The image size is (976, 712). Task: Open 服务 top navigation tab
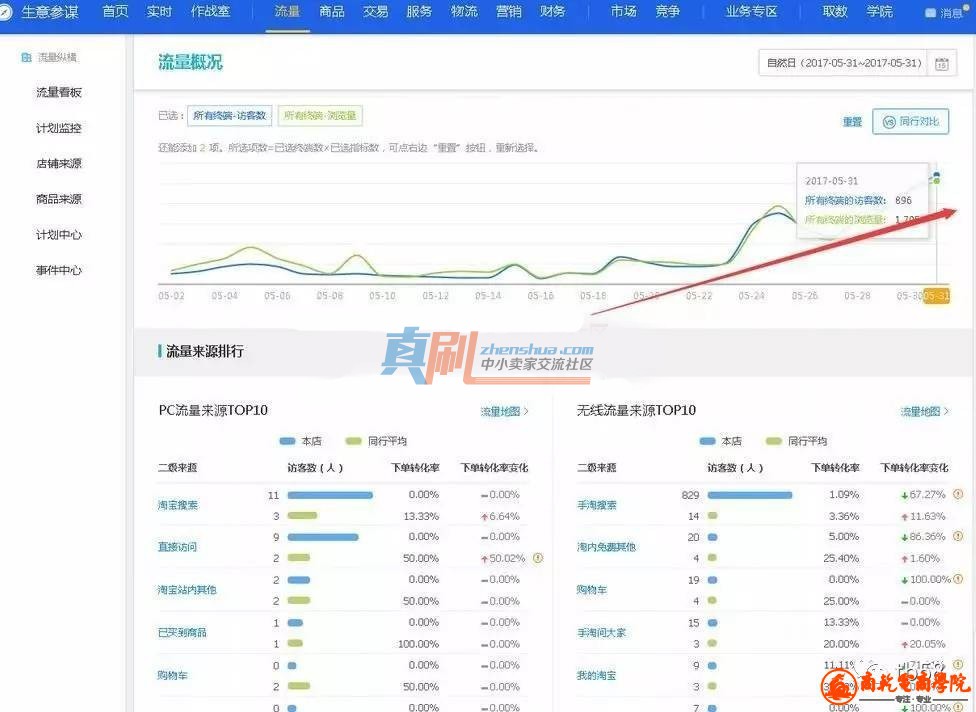(419, 12)
